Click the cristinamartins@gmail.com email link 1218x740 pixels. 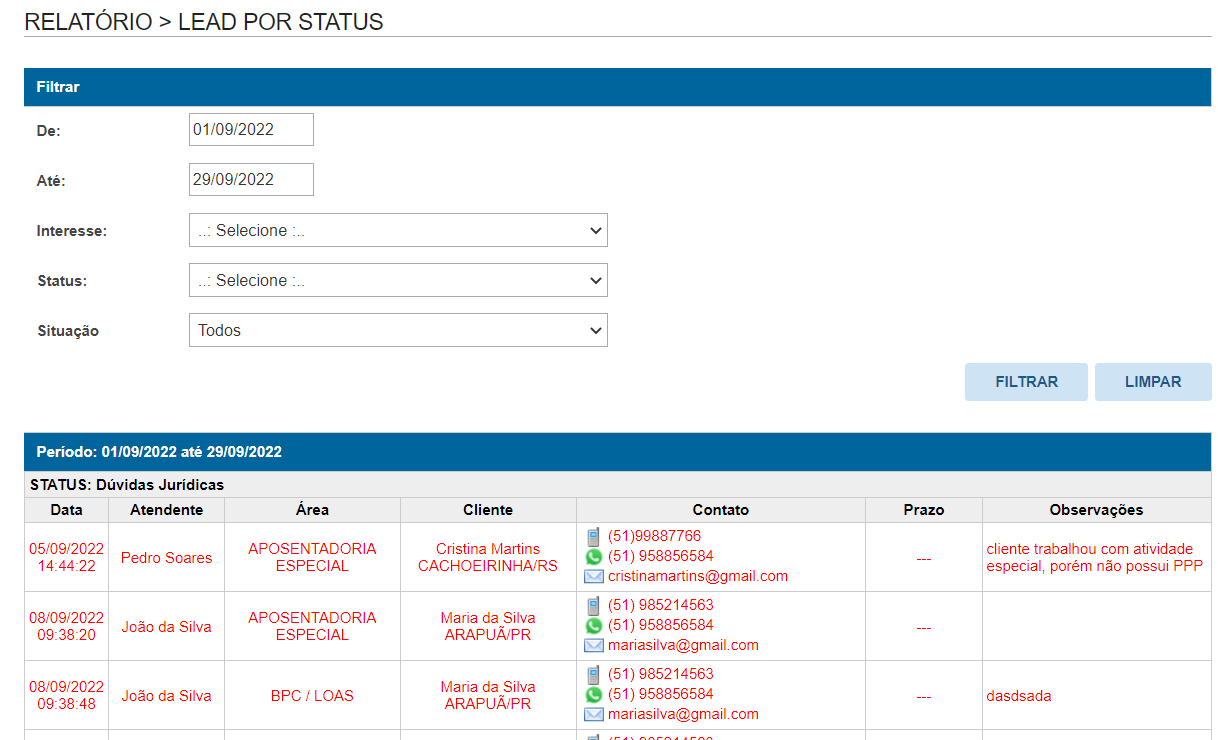pyautogui.click(x=697, y=576)
